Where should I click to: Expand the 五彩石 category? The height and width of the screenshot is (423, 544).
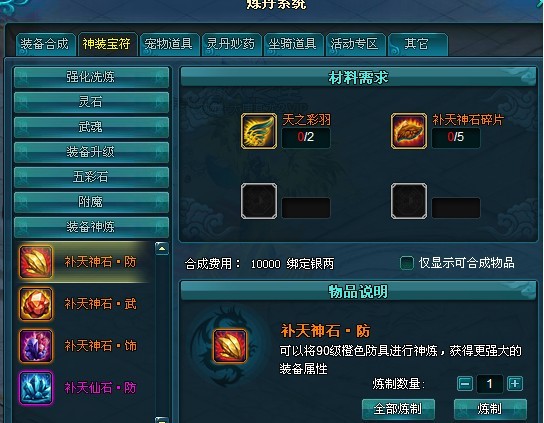(92, 177)
